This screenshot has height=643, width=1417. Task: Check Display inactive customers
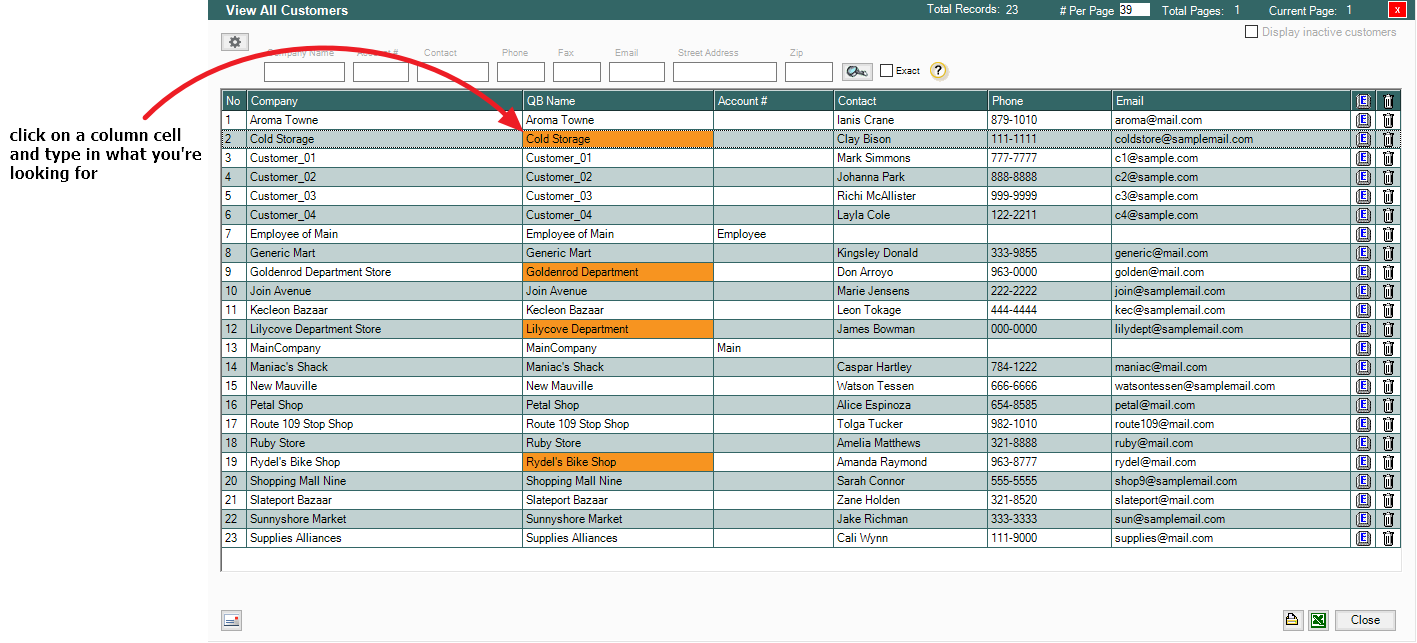pyautogui.click(x=1251, y=32)
